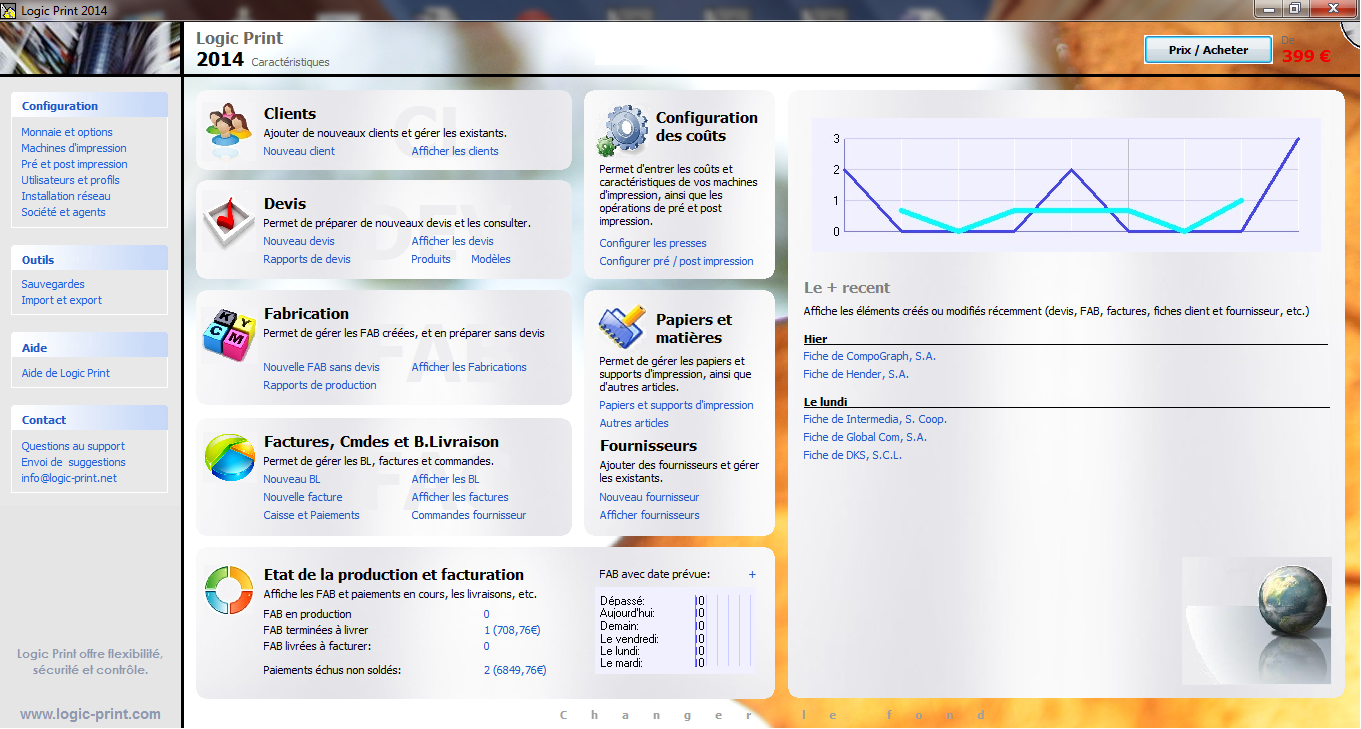Image resolution: width=1361 pixels, height=729 pixels.
Task: Open Société et agents
Action: point(63,212)
